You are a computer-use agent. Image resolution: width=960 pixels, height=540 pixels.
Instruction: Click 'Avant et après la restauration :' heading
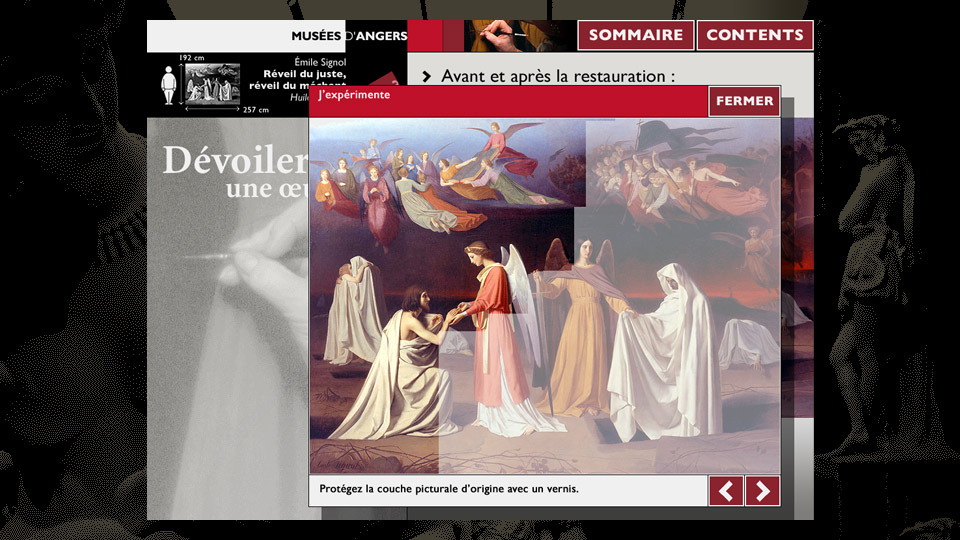point(558,77)
